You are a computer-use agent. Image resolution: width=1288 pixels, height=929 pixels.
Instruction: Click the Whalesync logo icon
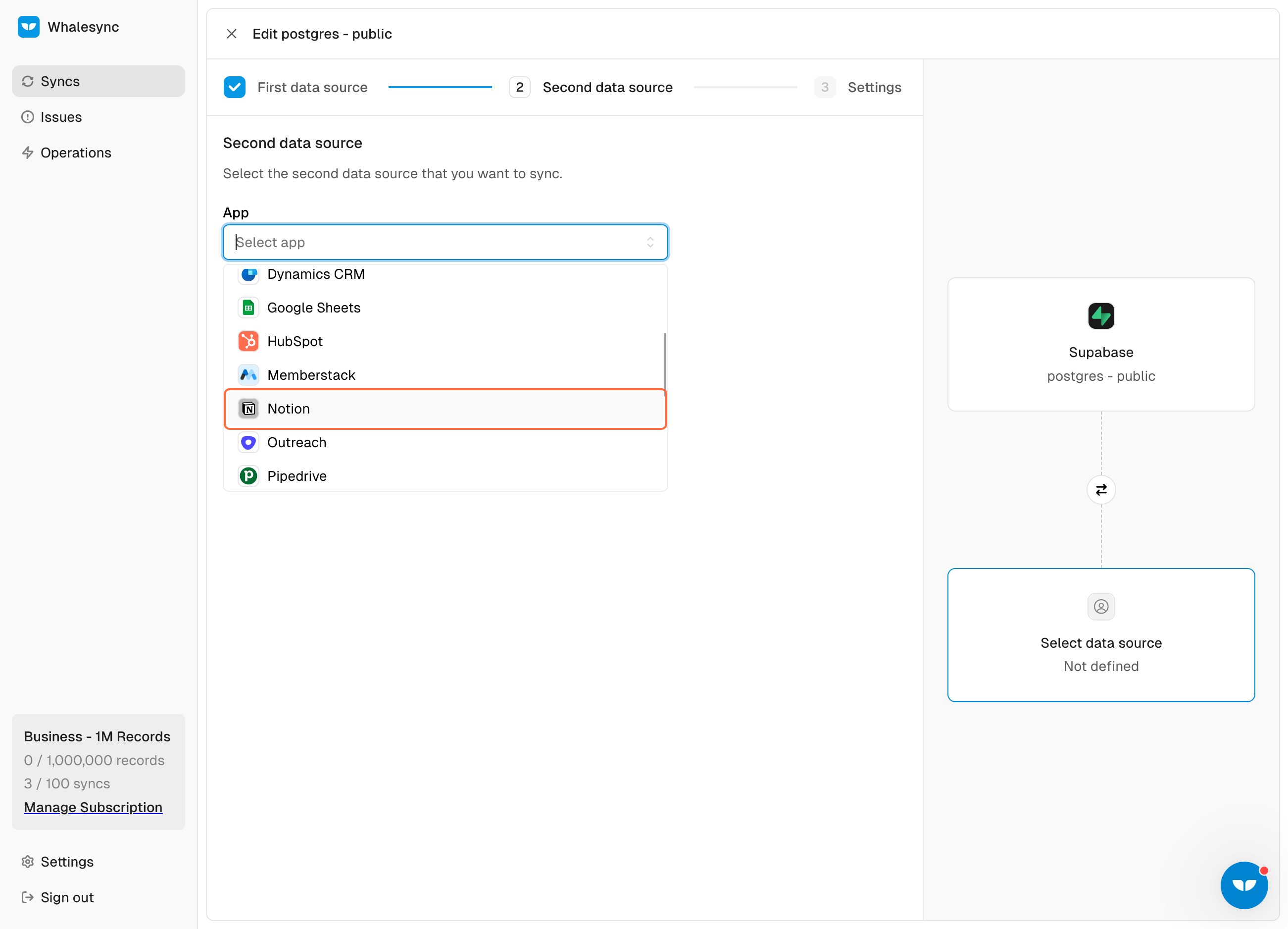(x=28, y=27)
